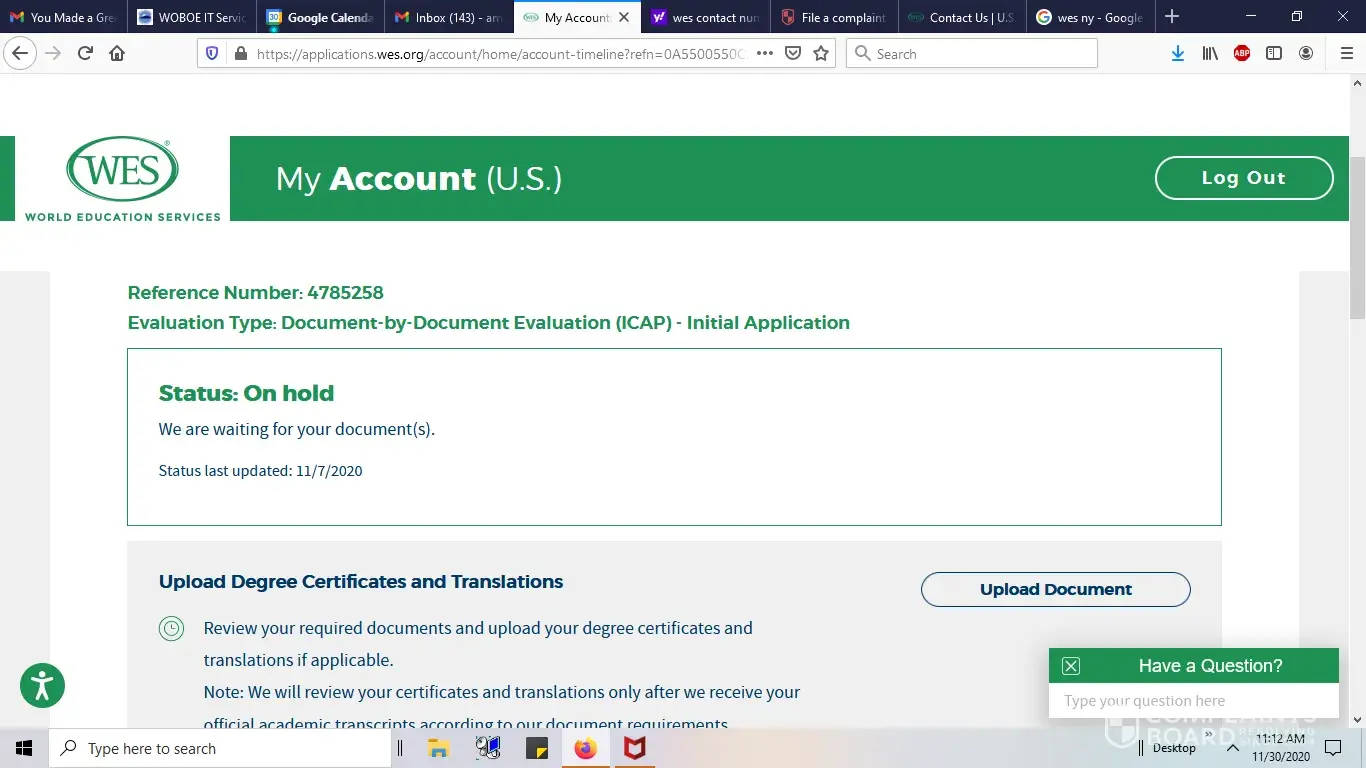The width and height of the screenshot is (1366, 768).
Task: Click the Upload Document button
Action: [1055, 589]
